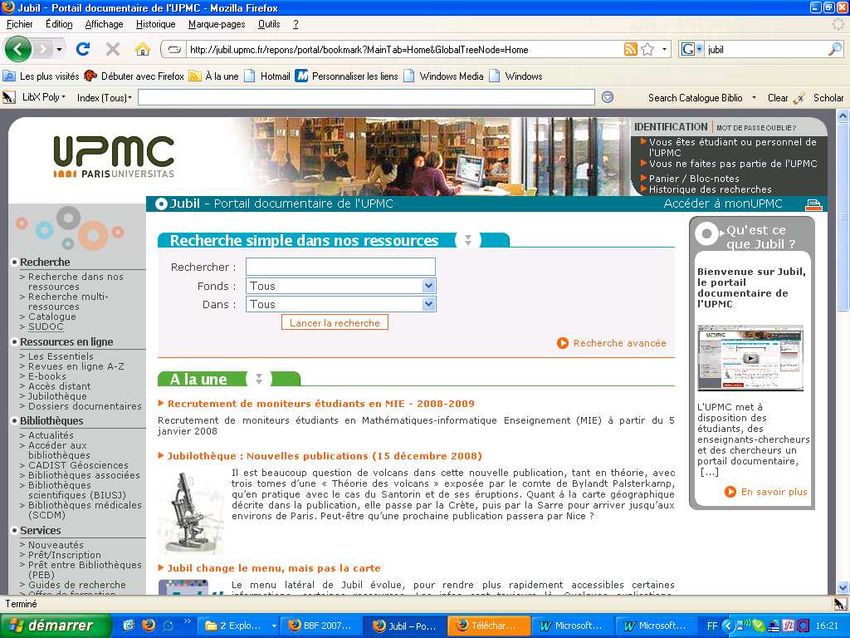Click the LibX Scholar button

pos(828,98)
